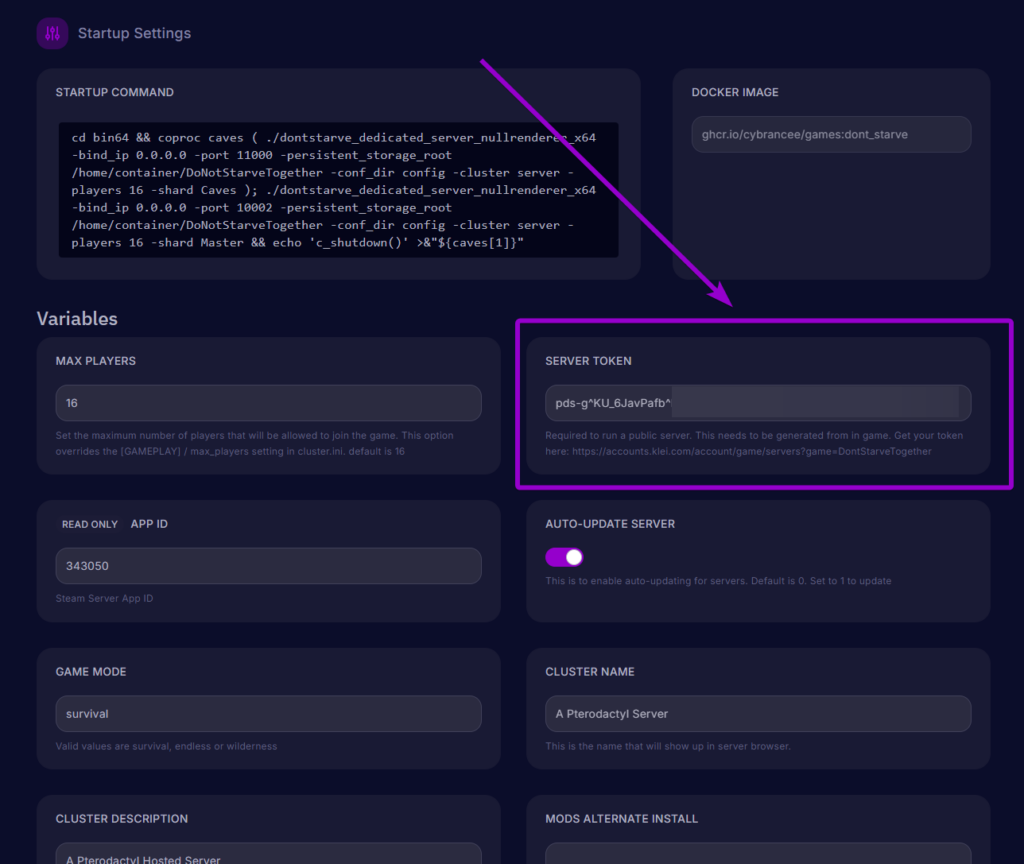Click the Cluster Description input field

point(268,854)
